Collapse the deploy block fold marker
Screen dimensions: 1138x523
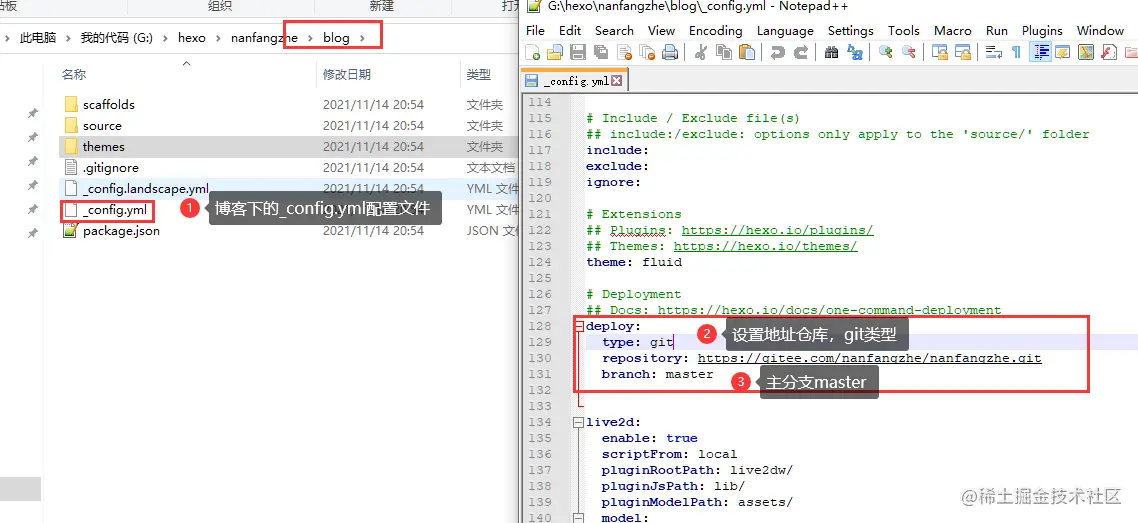tap(578, 326)
